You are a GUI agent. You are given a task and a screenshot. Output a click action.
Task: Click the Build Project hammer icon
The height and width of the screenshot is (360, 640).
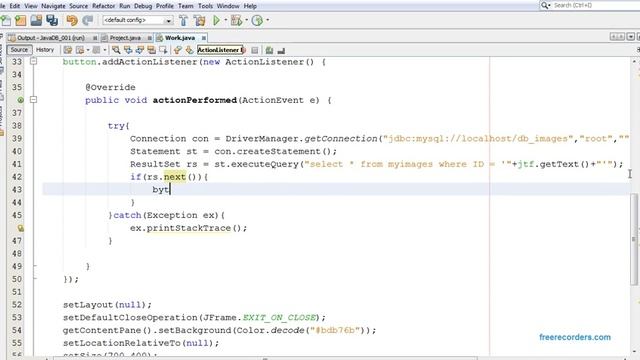183,20
